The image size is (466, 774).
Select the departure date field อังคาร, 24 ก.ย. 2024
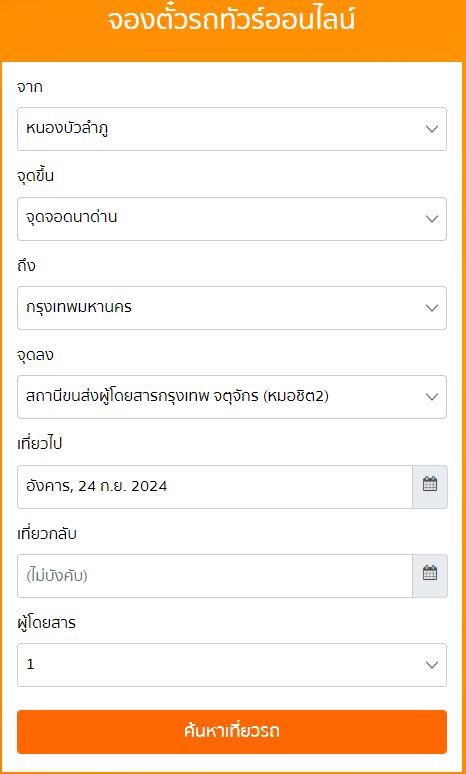[x=215, y=487]
